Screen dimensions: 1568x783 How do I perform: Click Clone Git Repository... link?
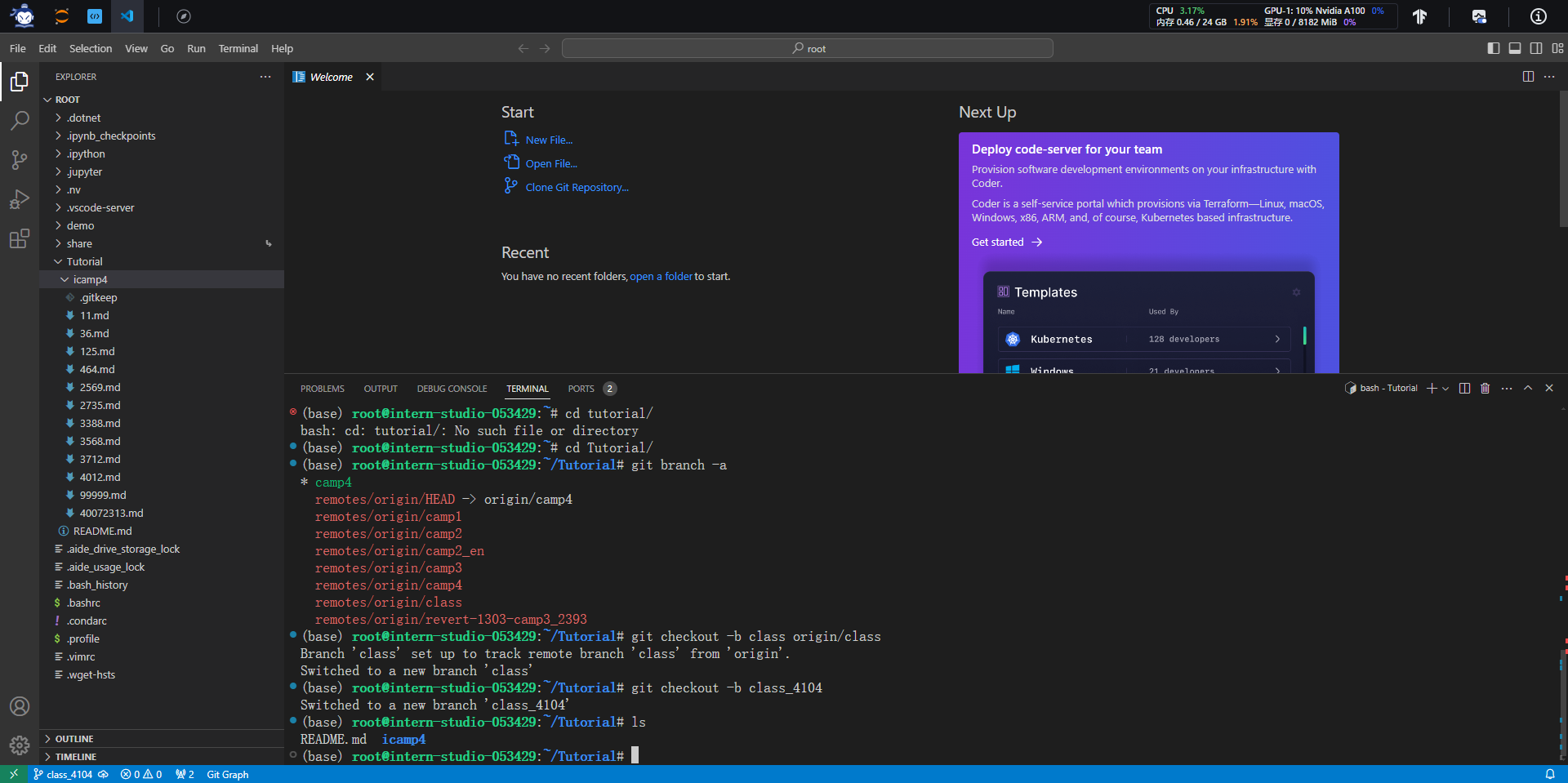pos(577,188)
